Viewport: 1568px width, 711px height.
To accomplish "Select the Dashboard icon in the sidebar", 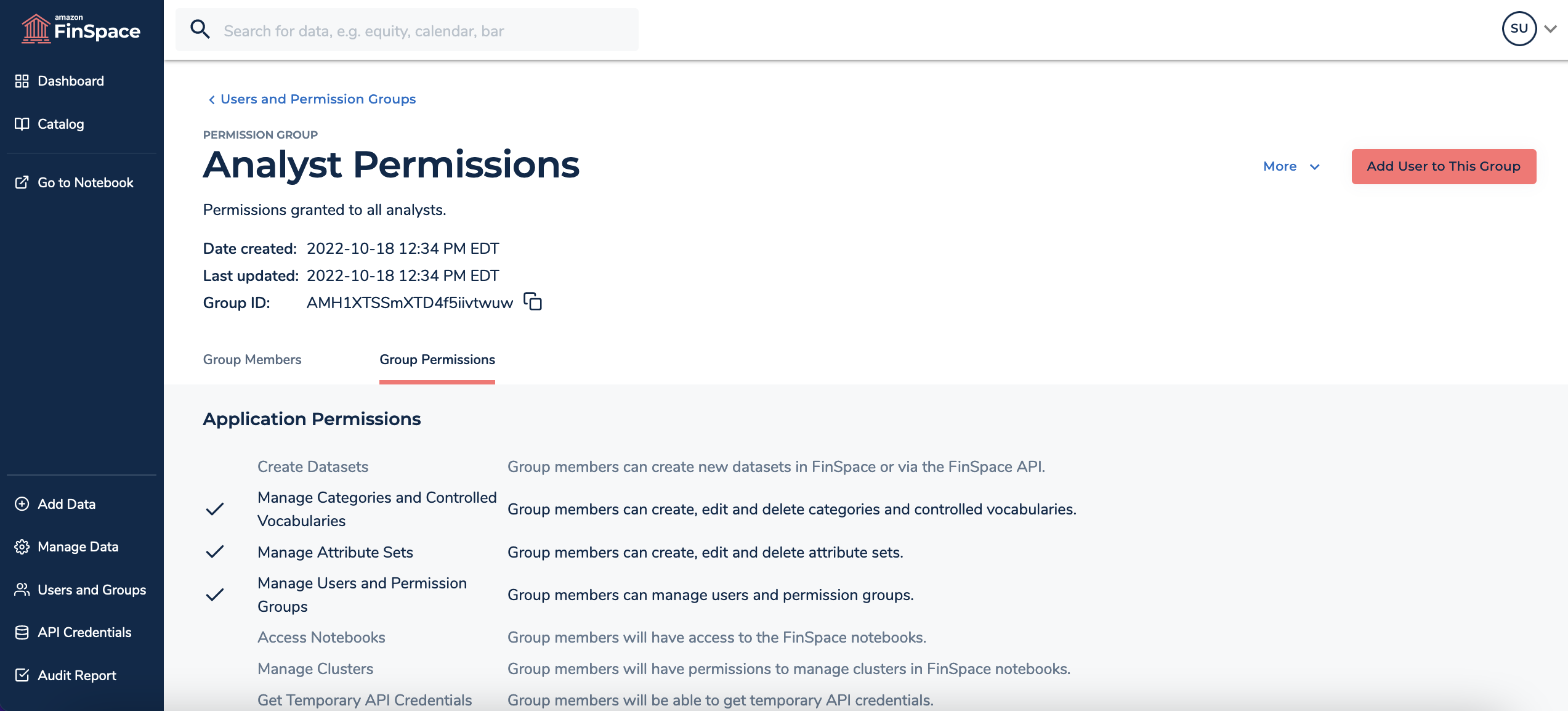I will [x=22, y=80].
